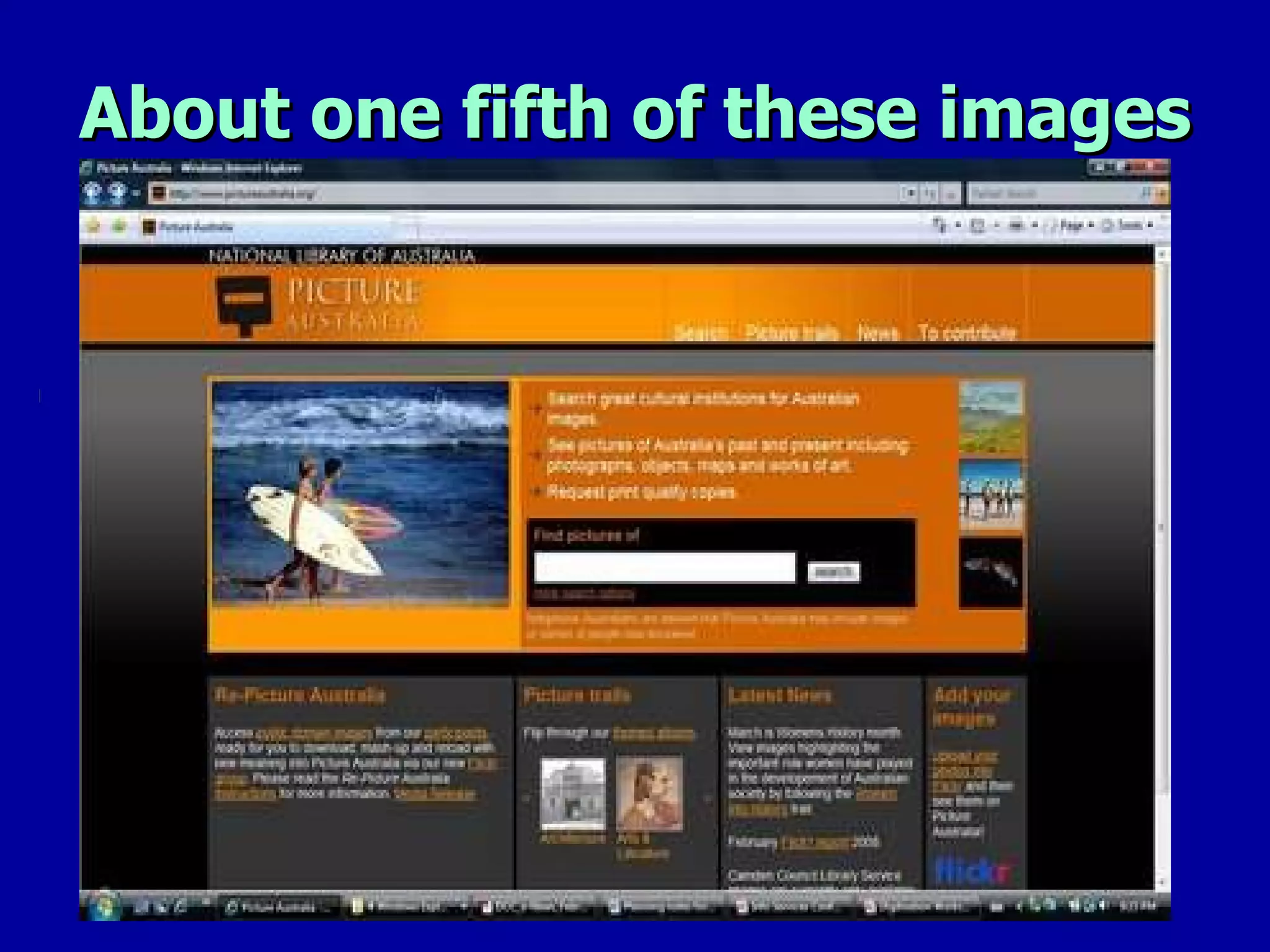Click the Latest News section heading
Screen dimensions: 1270x952
(x=779, y=695)
